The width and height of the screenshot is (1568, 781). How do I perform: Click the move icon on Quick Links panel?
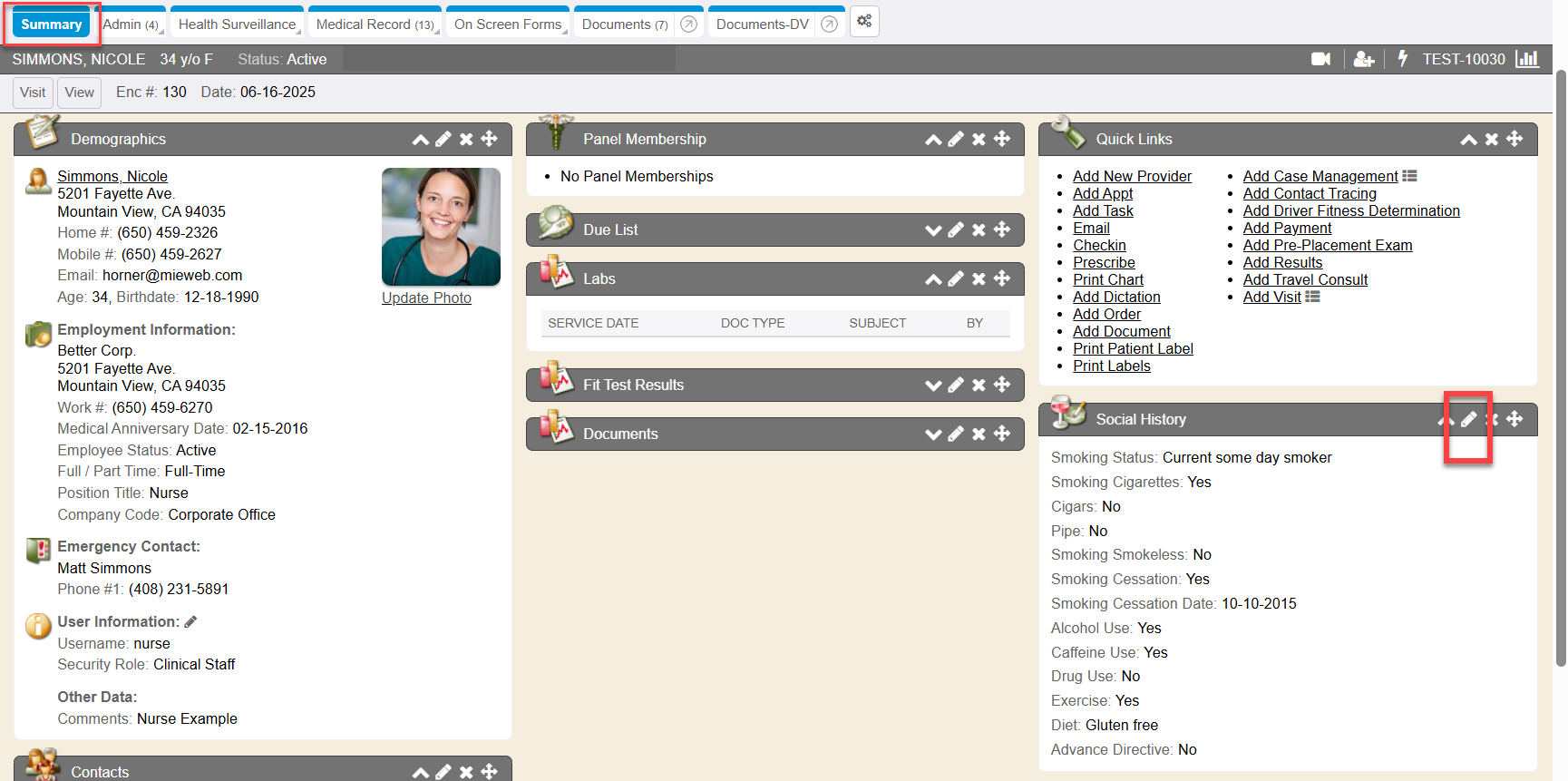(x=1514, y=139)
